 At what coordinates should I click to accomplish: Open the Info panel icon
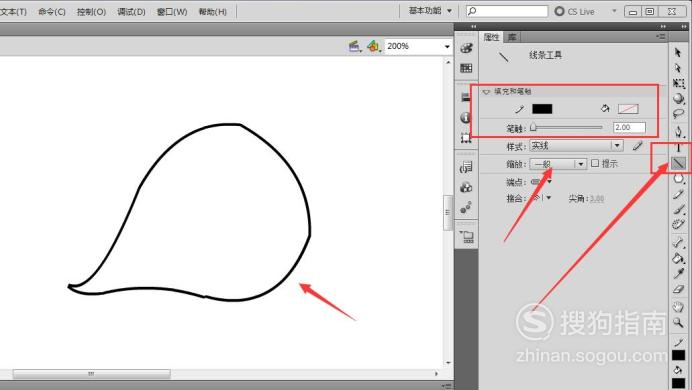[466, 117]
